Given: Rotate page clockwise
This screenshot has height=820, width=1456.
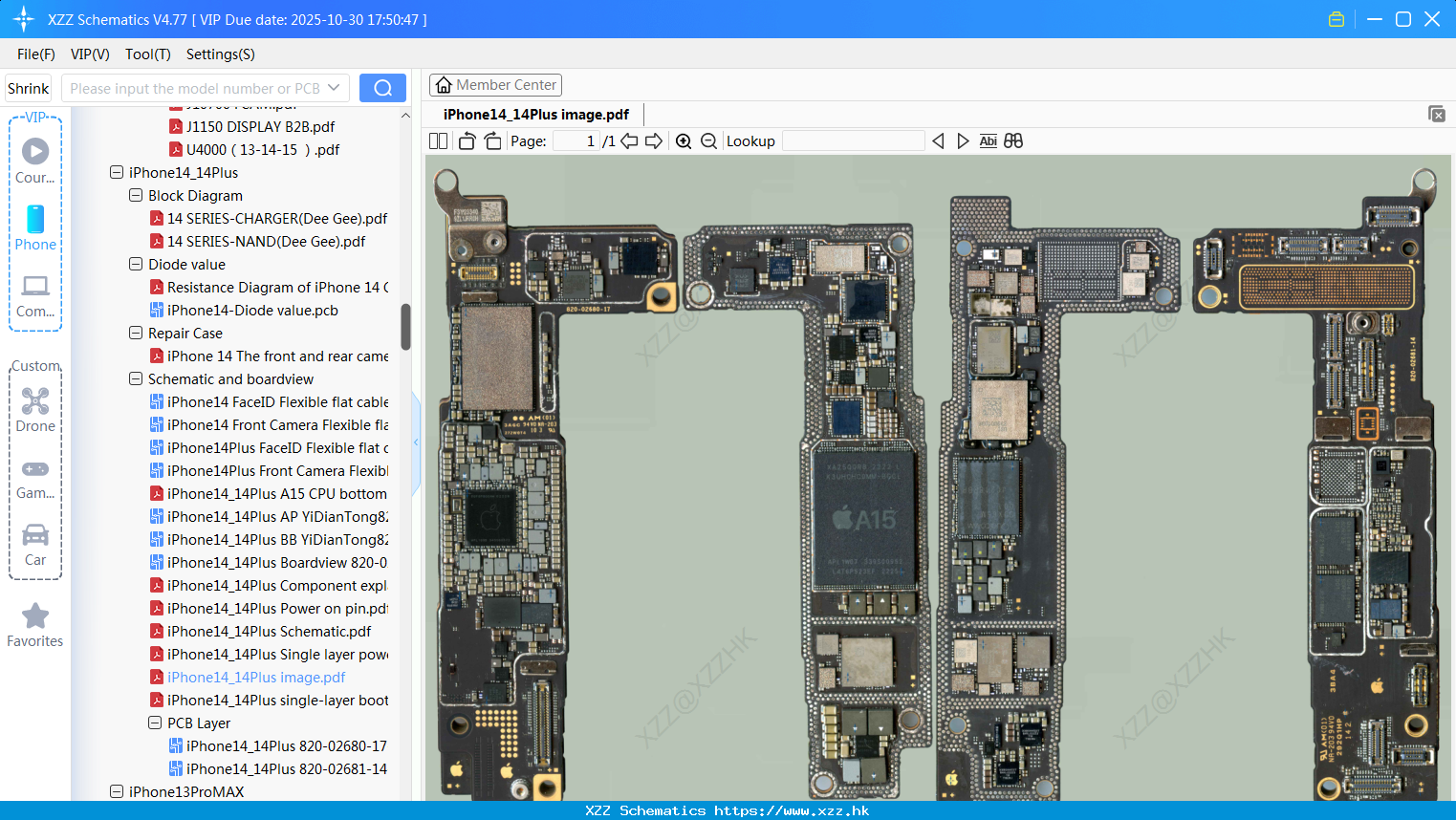Looking at the screenshot, I should click(492, 141).
